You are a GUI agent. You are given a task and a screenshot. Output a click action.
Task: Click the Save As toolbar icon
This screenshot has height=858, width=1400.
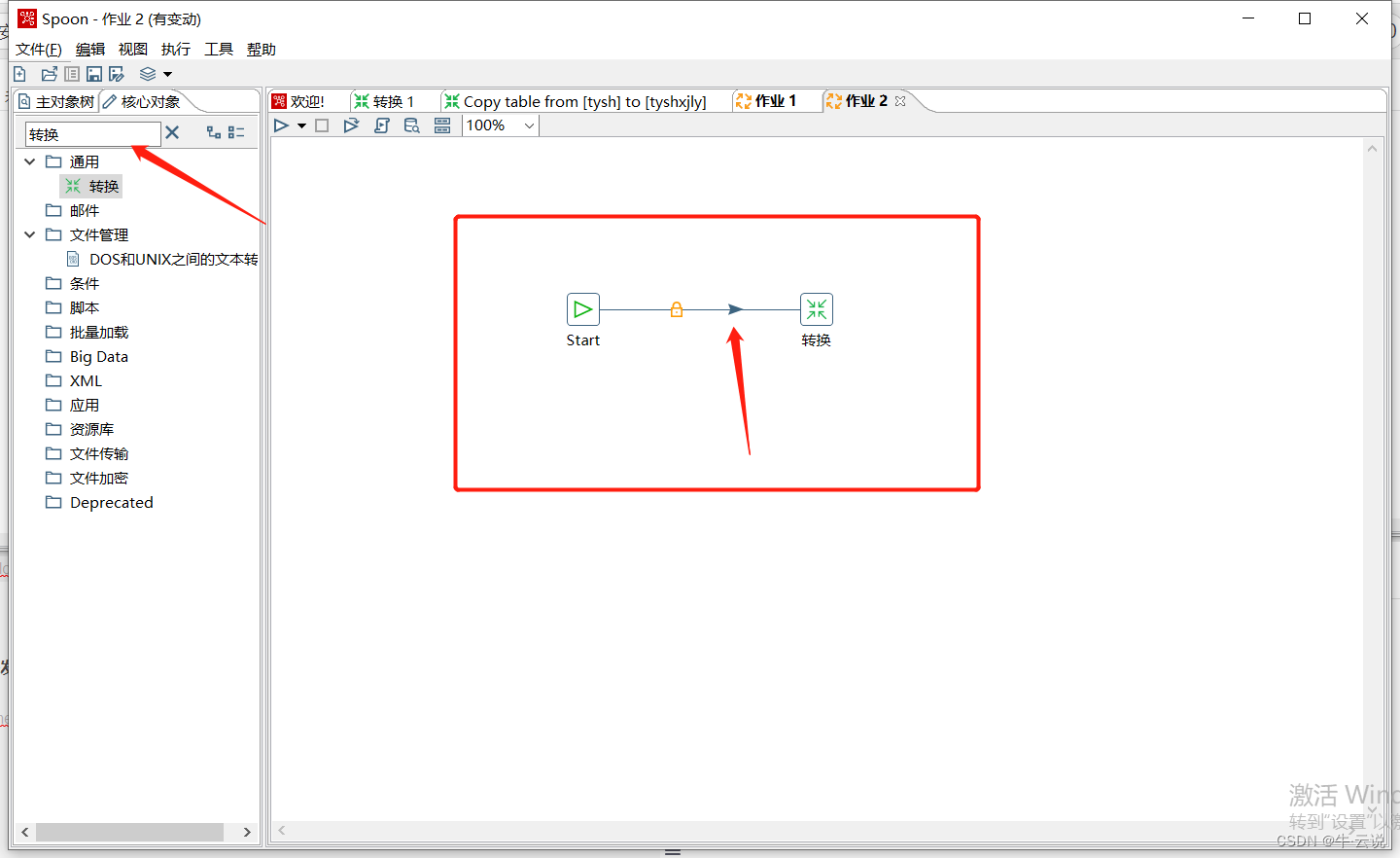pyautogui.click(x=117, y=74)
